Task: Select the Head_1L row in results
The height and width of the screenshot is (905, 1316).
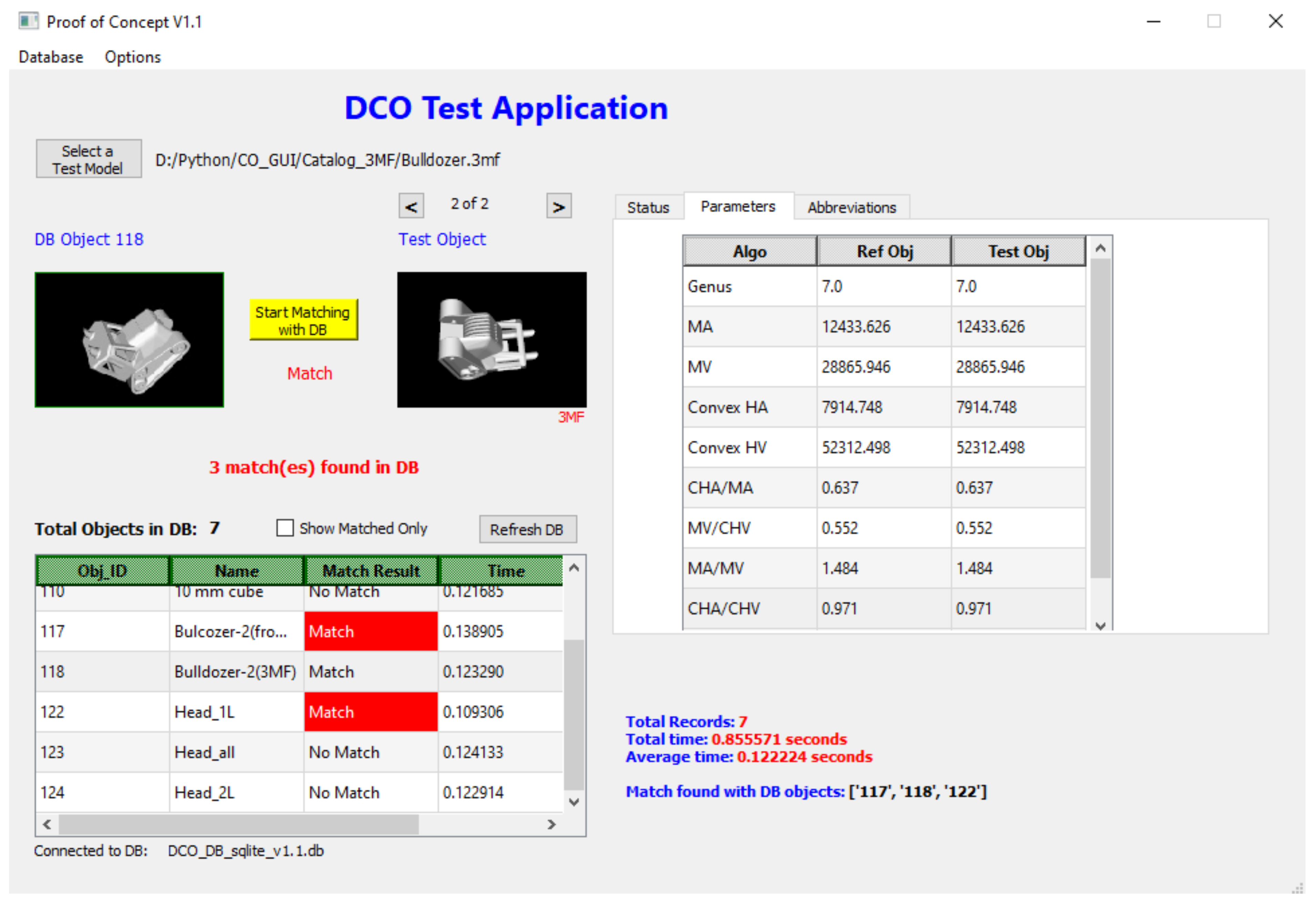Action: click(204, 712)
